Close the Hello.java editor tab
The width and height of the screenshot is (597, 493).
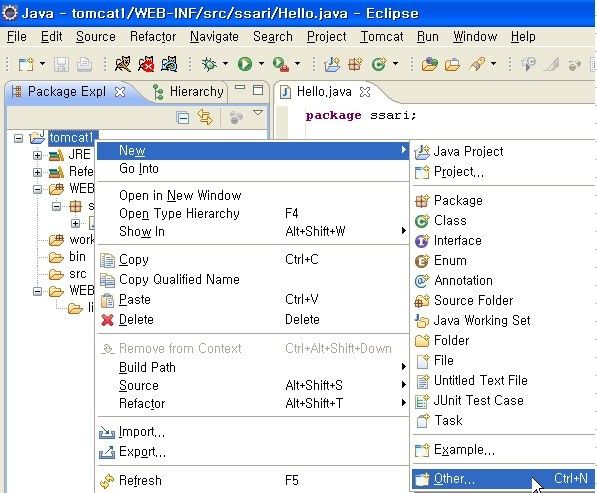[x=365, y=92]
